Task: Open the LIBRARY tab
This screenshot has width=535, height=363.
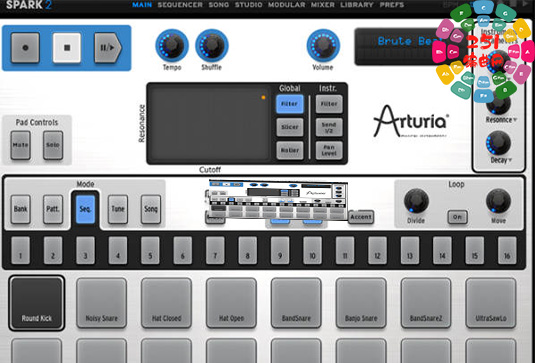Action: point(357,5)
